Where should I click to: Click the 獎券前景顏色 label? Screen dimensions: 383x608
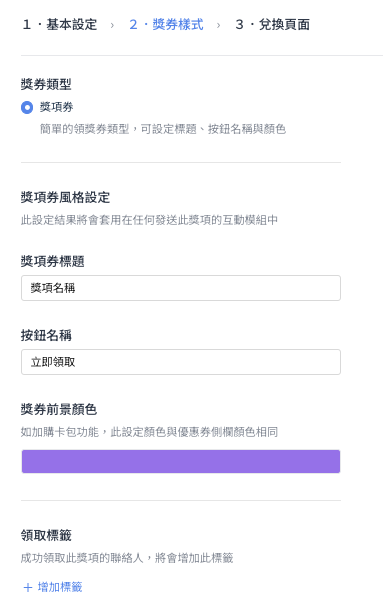[59, 409]
